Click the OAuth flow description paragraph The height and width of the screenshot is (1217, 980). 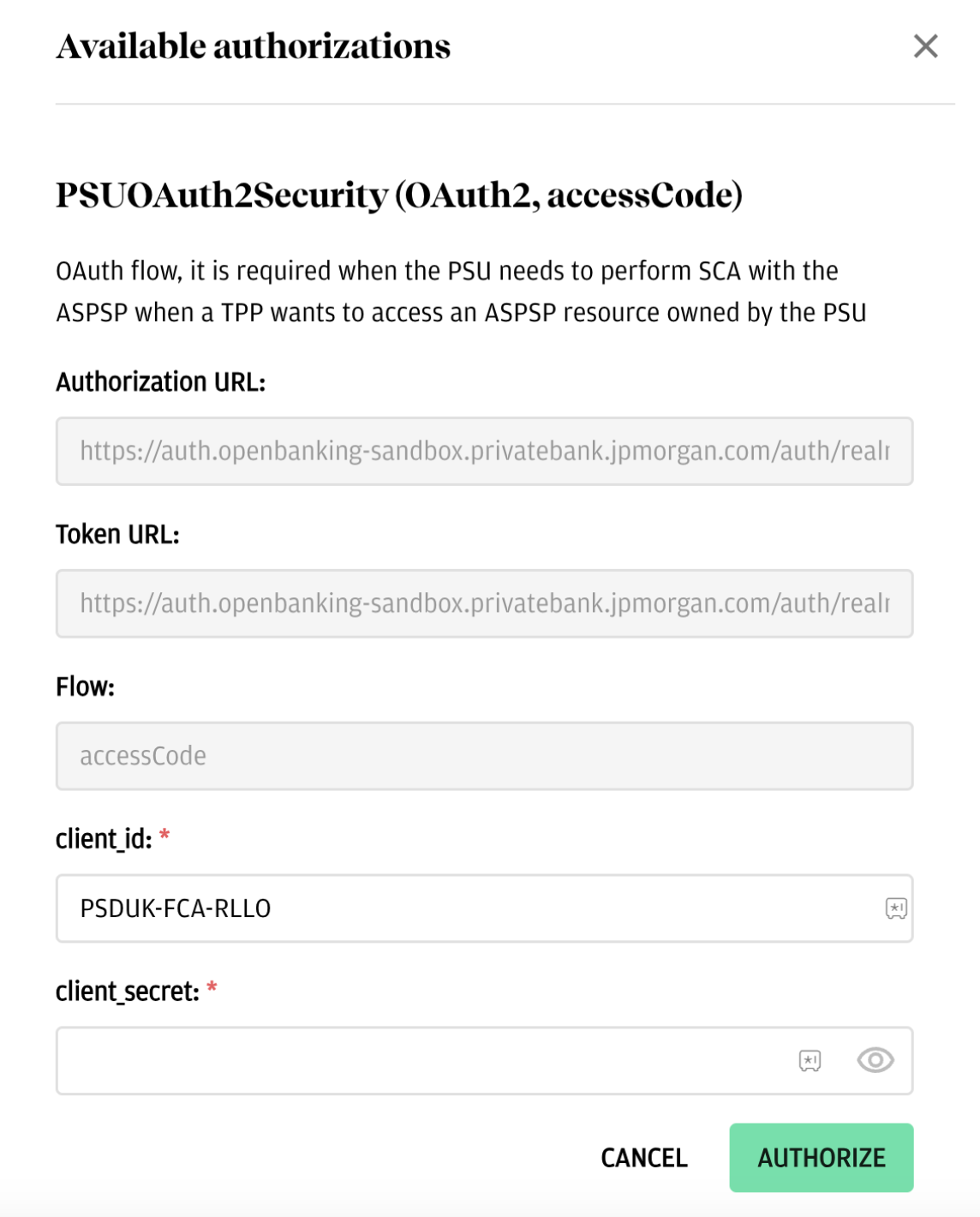pos(461,291)
